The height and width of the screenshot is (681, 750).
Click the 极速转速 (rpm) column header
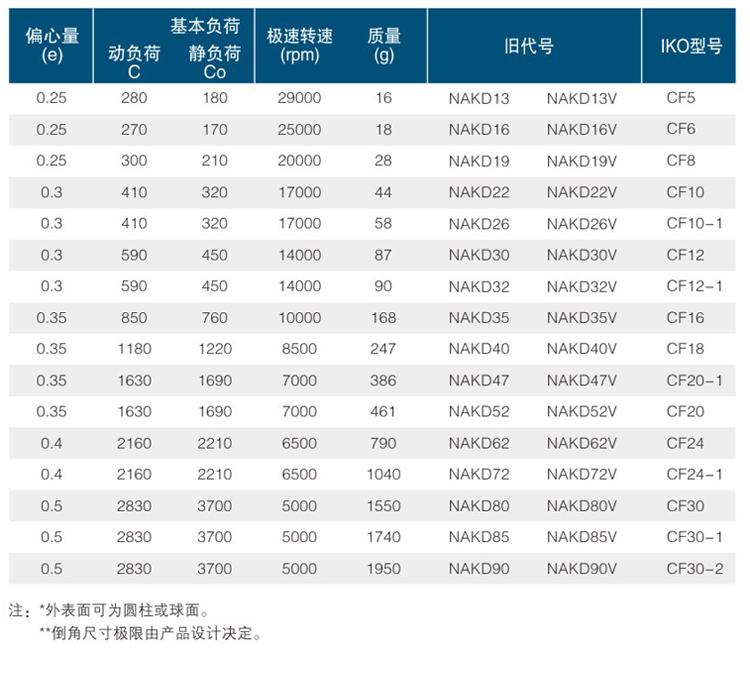click(300, 46)
